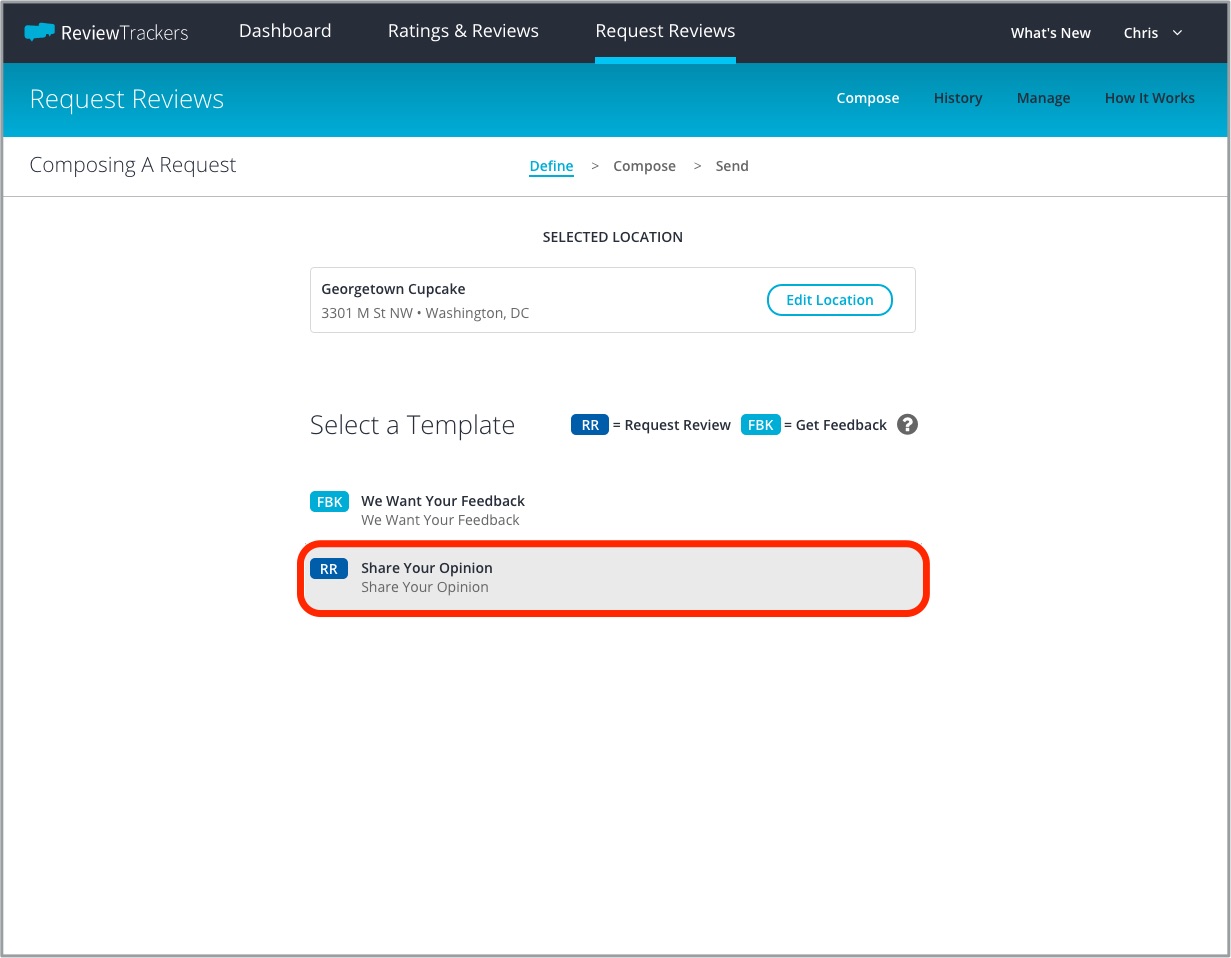Choose We Want Your Feedback template title
The width and height of the screenshot is (1231, 958).
pyautogui.click(x=443, y=501)
